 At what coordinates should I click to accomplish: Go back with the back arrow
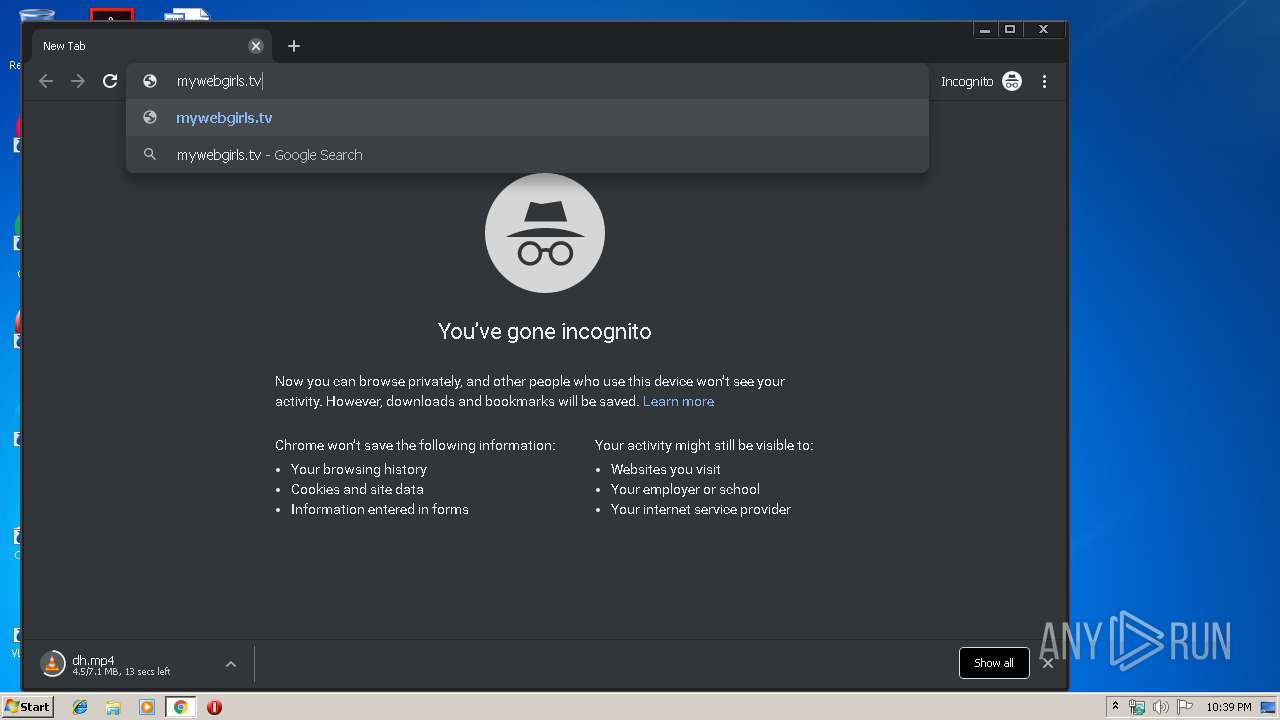coord(46,81)
